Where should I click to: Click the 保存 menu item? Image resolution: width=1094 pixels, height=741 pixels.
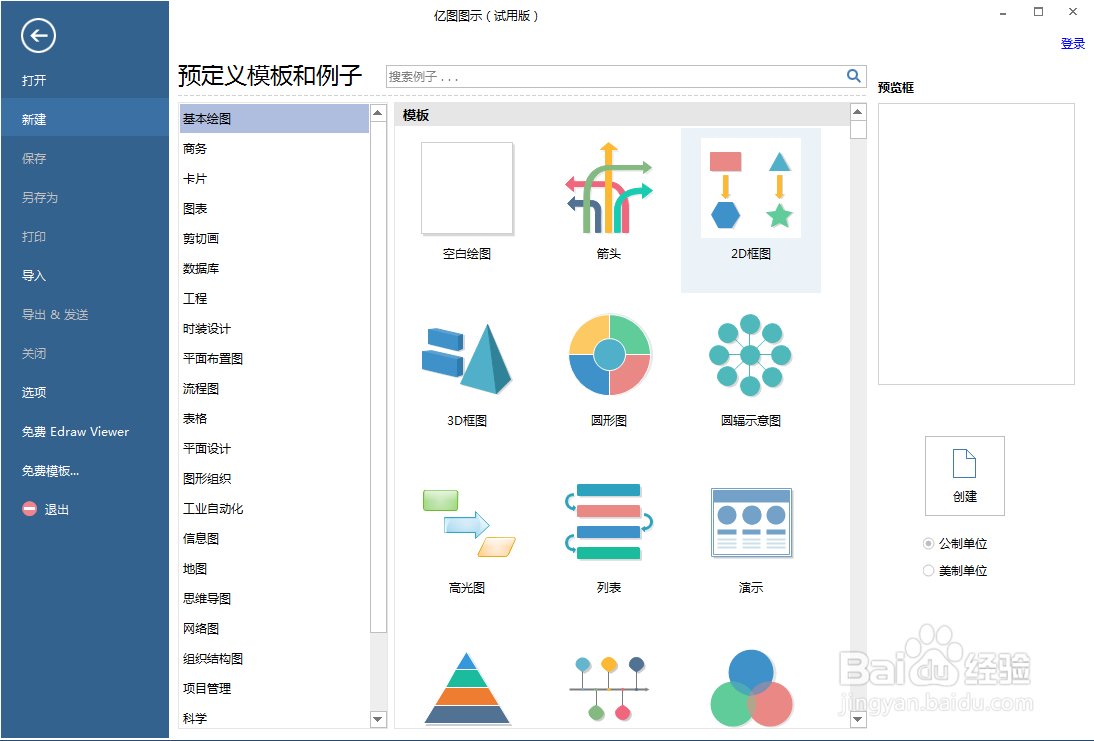point(84,158)
